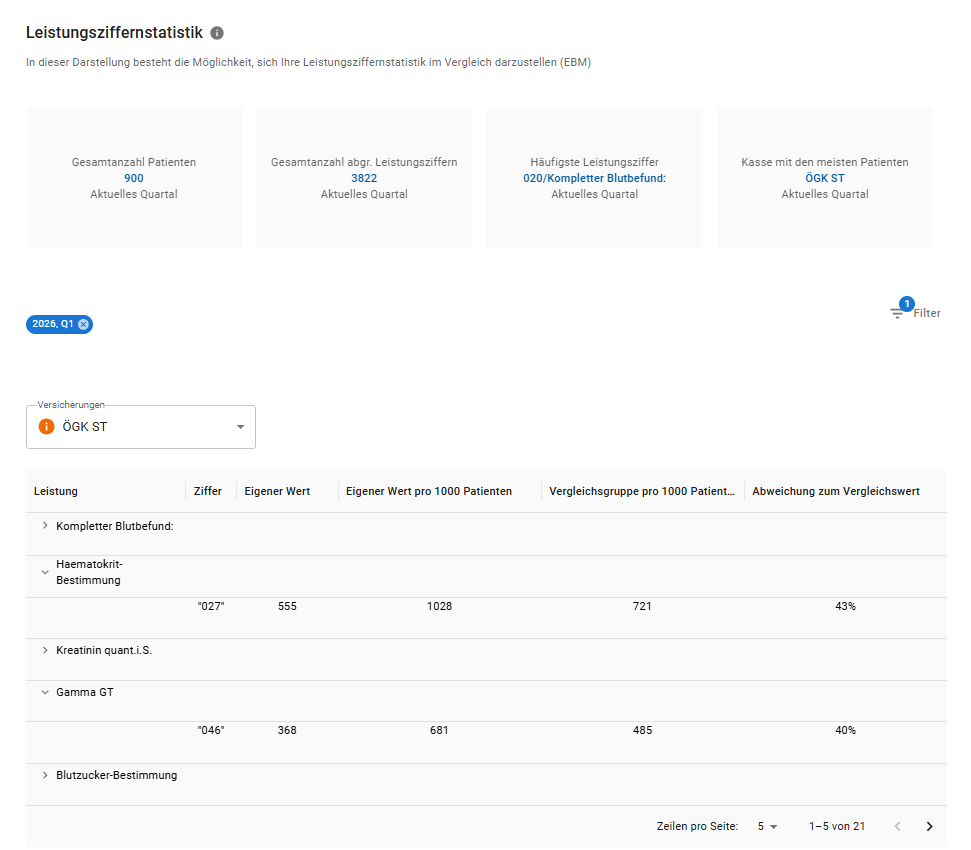Click ÖGK ST in the Kasse card
This screenshot has height=850, width=971.
pyautogui.click(x=825, y=178)
